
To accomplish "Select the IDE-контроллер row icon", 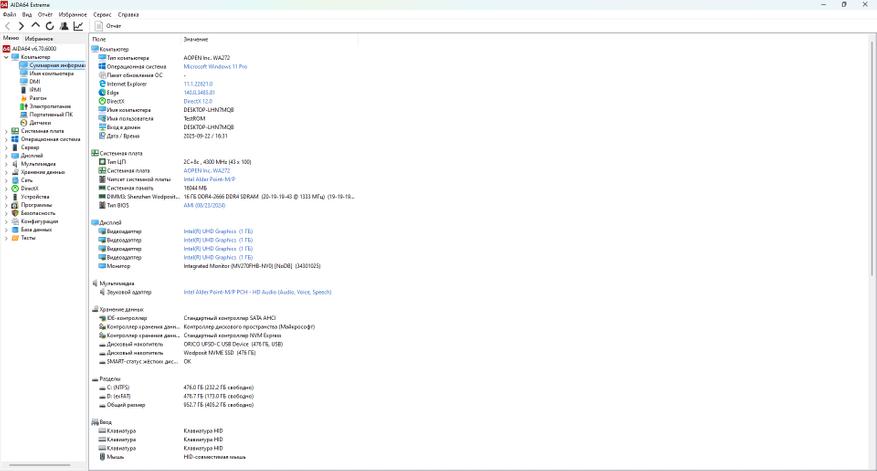I will 102,318.
